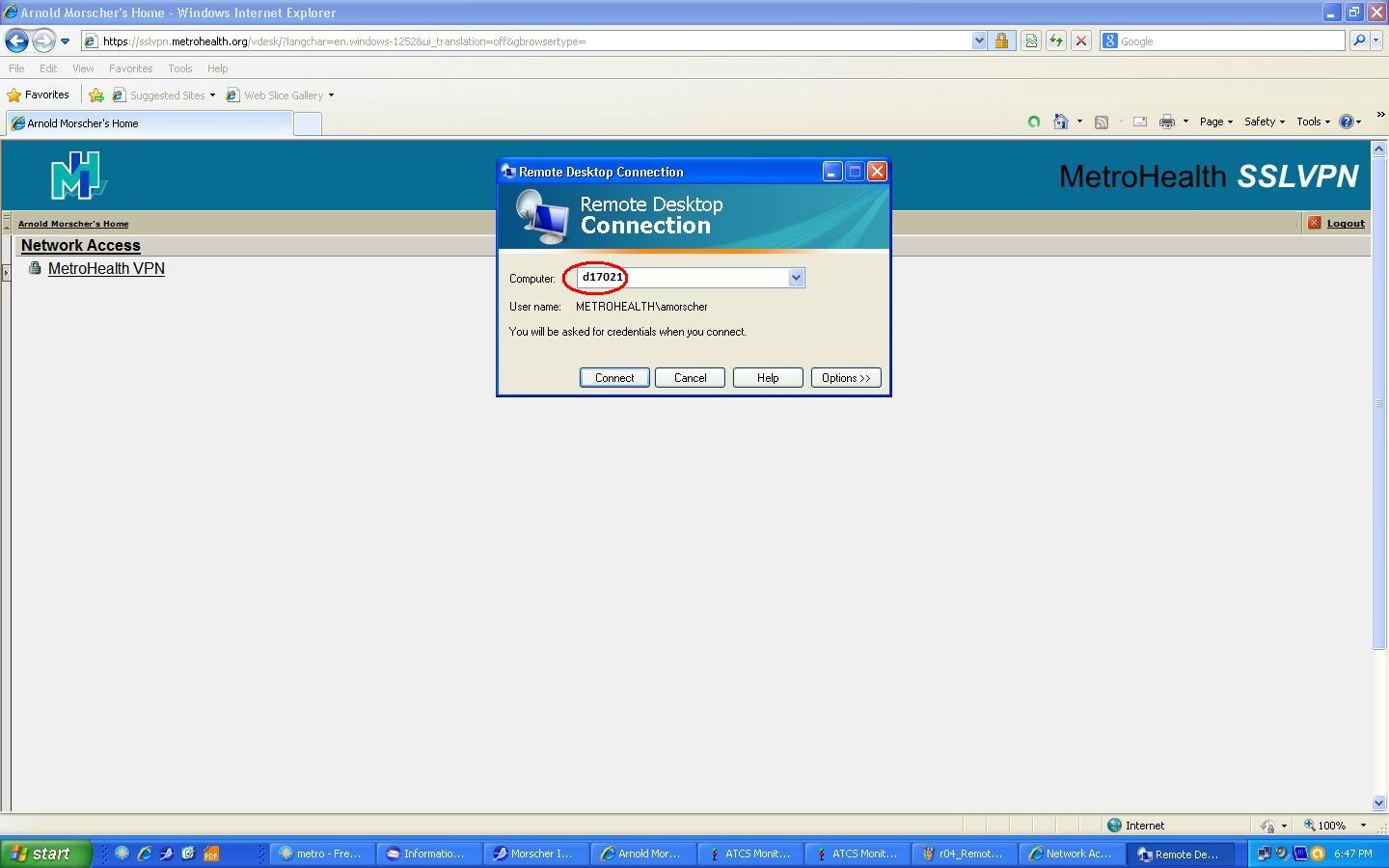Open the MetroHealth VPN link
Screen dimensions: 1389x868
point(106,269)
